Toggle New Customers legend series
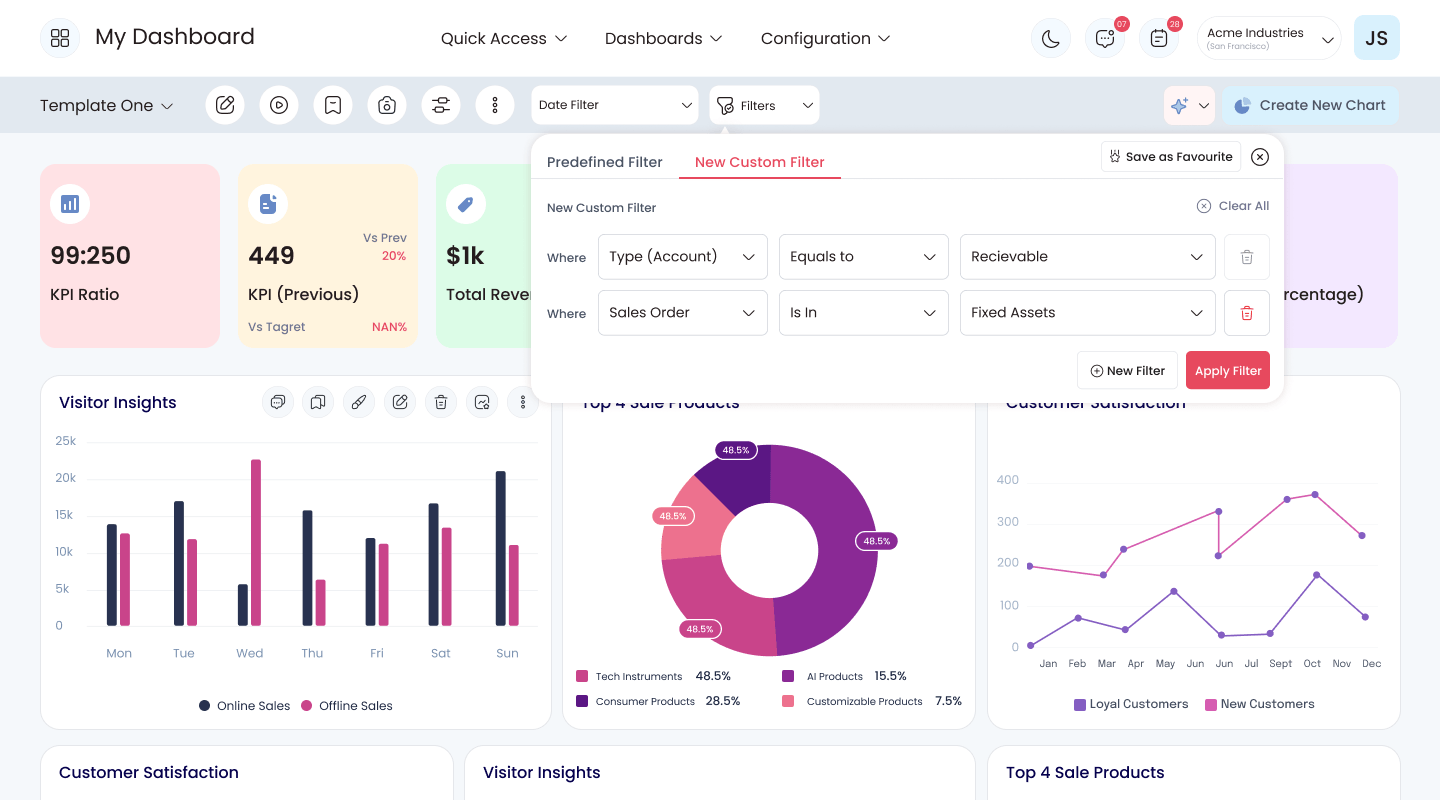Screen dimensions: 1440x800 coord(1260,704)
